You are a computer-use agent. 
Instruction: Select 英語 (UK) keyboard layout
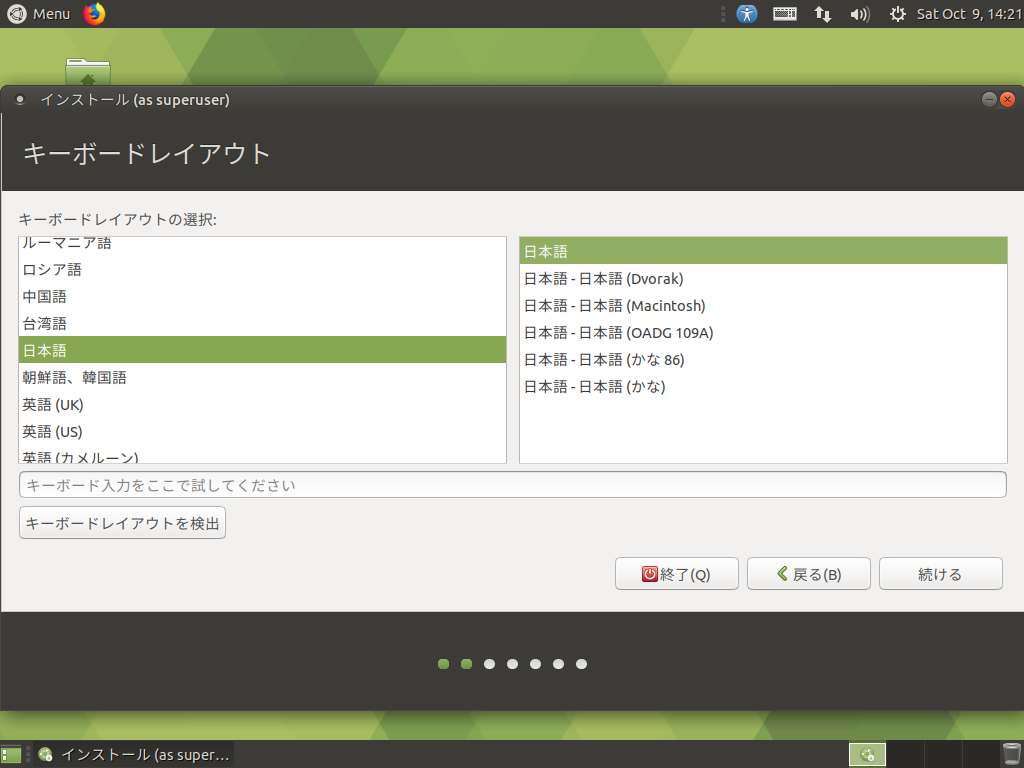click(x=263, y=404)
